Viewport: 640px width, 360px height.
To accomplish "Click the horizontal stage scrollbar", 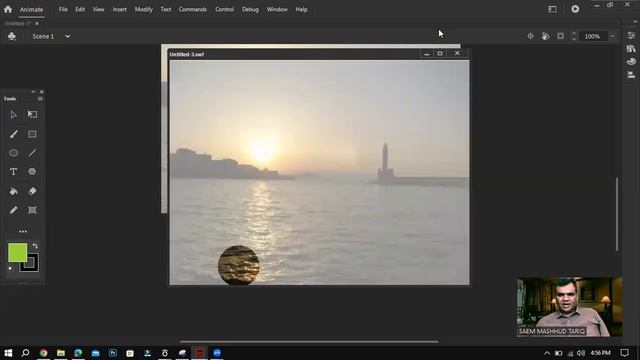I will pyautogui.click(x=309, y=342).
